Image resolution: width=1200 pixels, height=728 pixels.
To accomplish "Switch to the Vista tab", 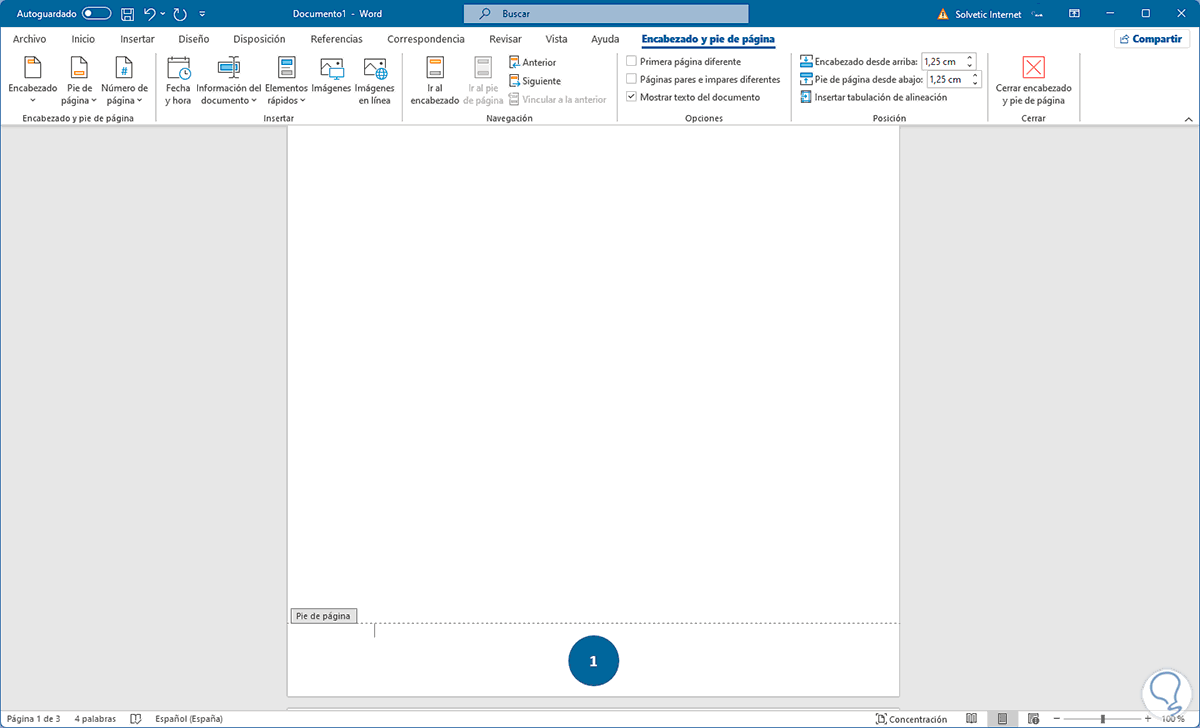I will 556,39.
